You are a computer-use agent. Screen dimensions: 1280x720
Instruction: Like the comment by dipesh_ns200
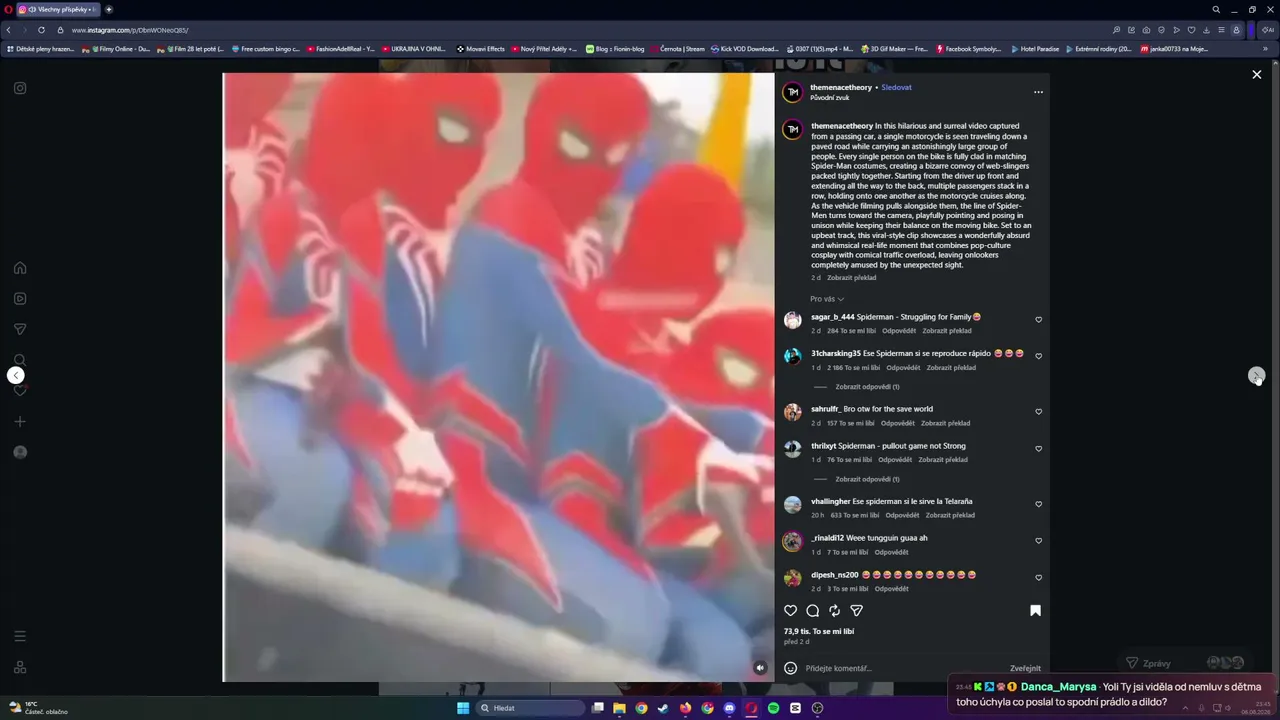(1038, 578)
